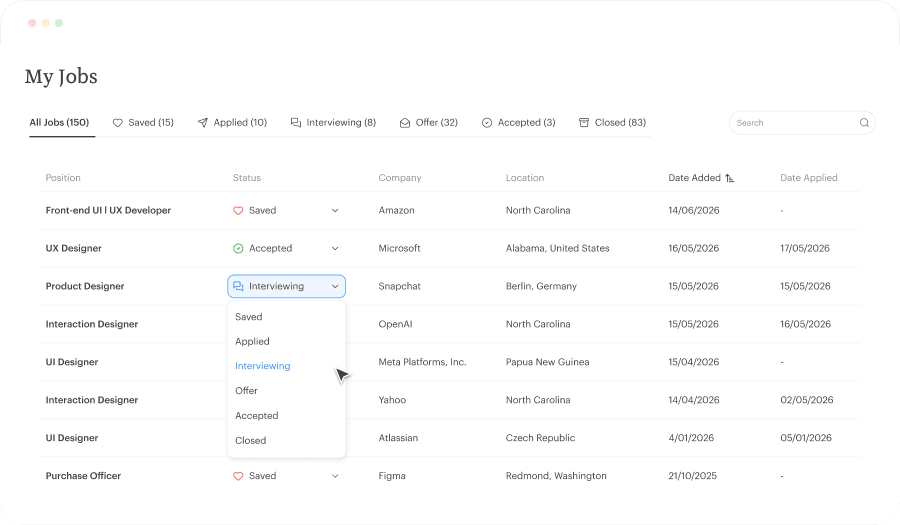900x525 pixels.
Task: Click the Papua New Guinea location
Action: click(x=548, y=362)
